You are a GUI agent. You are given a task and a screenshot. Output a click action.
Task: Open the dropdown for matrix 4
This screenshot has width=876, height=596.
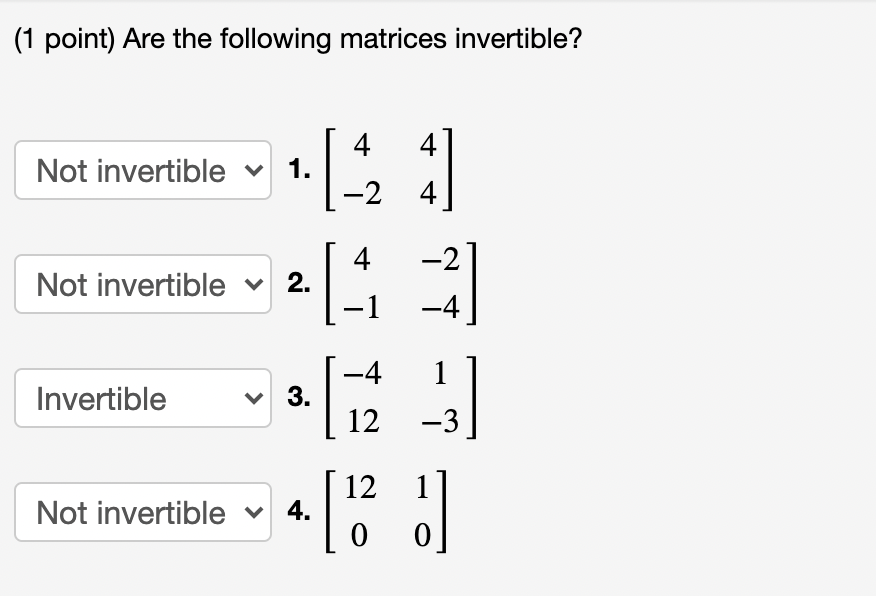click(x=143, y=512)
